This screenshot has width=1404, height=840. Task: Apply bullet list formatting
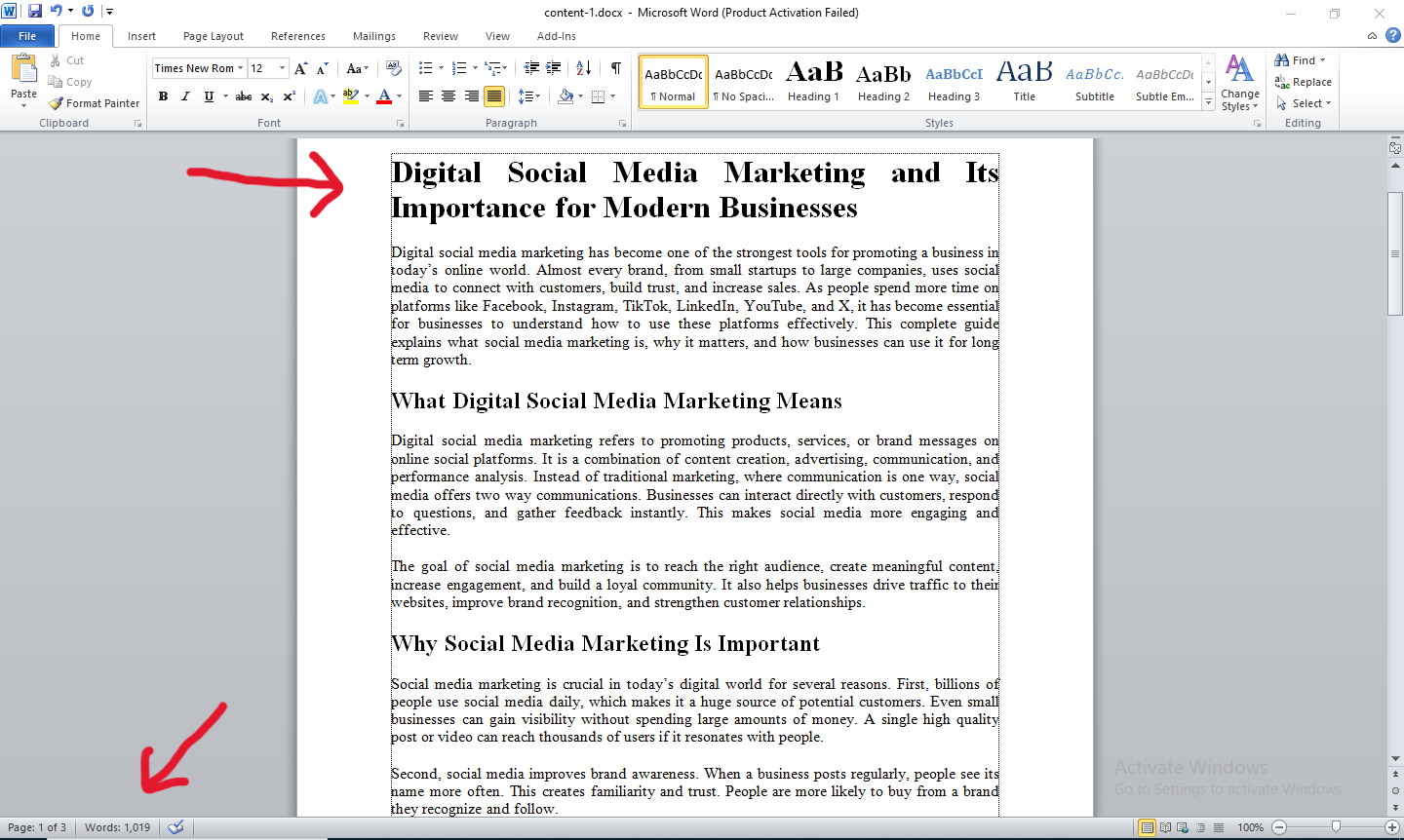click(425, 68)
